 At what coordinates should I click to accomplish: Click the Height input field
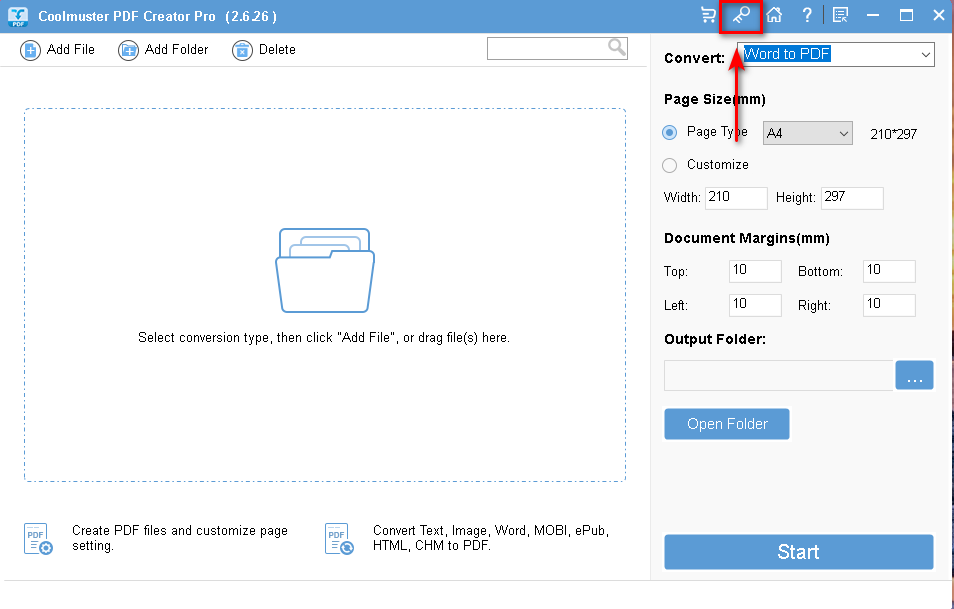(x=852, y=198)
